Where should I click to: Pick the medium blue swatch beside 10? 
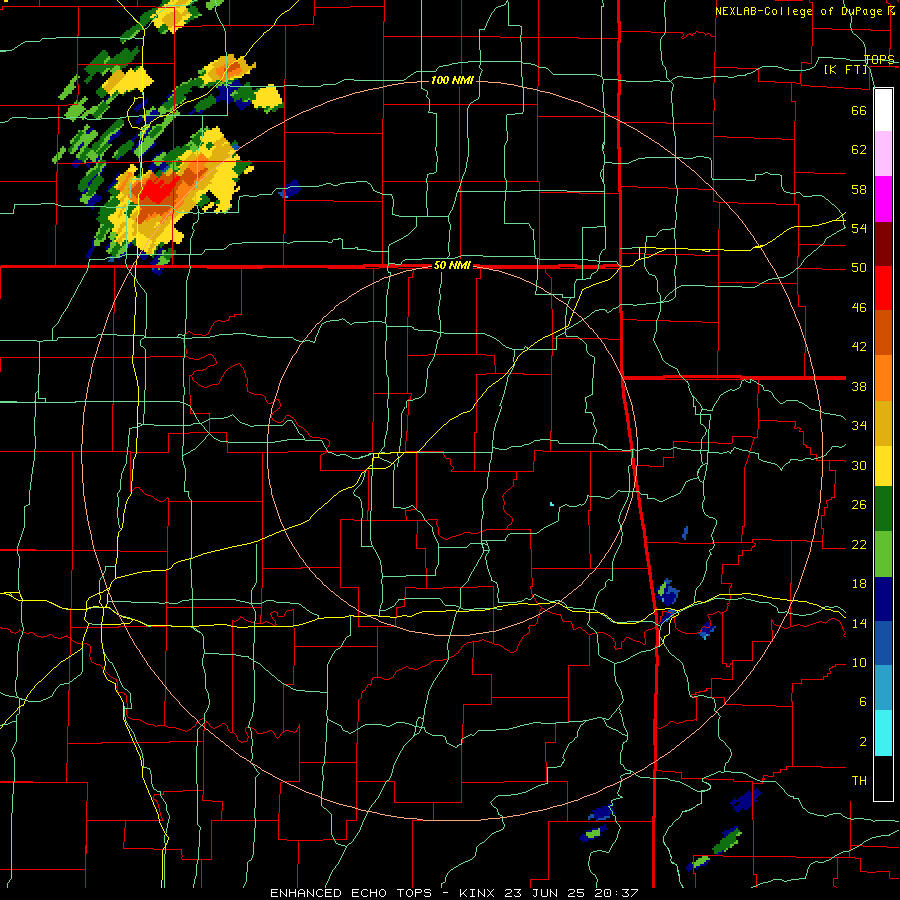[883, 643]
